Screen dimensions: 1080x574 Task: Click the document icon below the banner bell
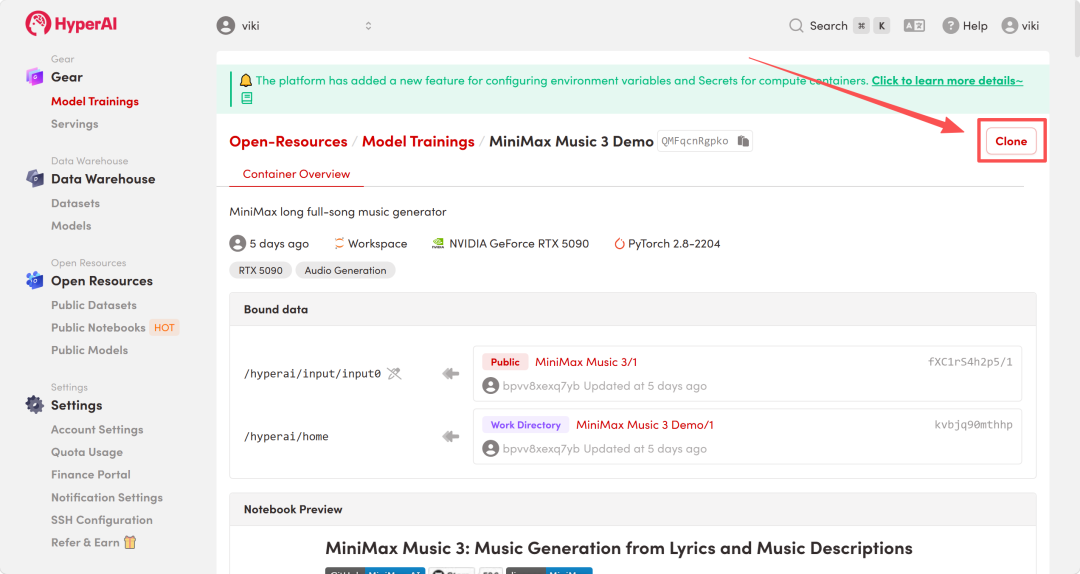coord(247,99)
